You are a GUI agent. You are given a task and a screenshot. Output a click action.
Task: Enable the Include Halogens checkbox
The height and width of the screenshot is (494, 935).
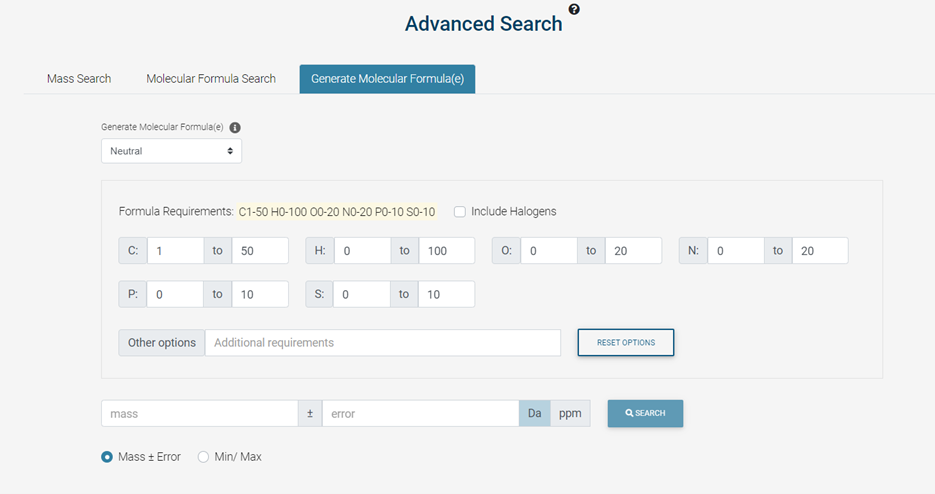(x=460, y=211)
